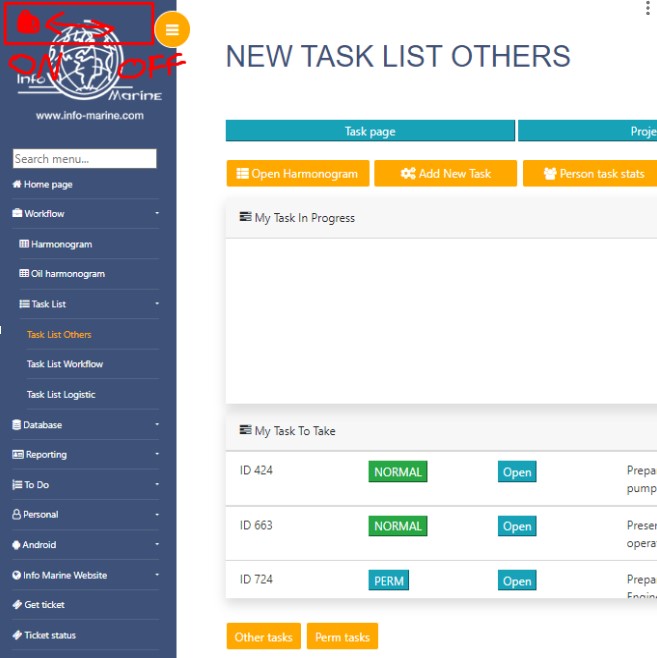Collapse the Workflow sidebar section
This screenshot has height=658, width=657.
pos(87,214)
